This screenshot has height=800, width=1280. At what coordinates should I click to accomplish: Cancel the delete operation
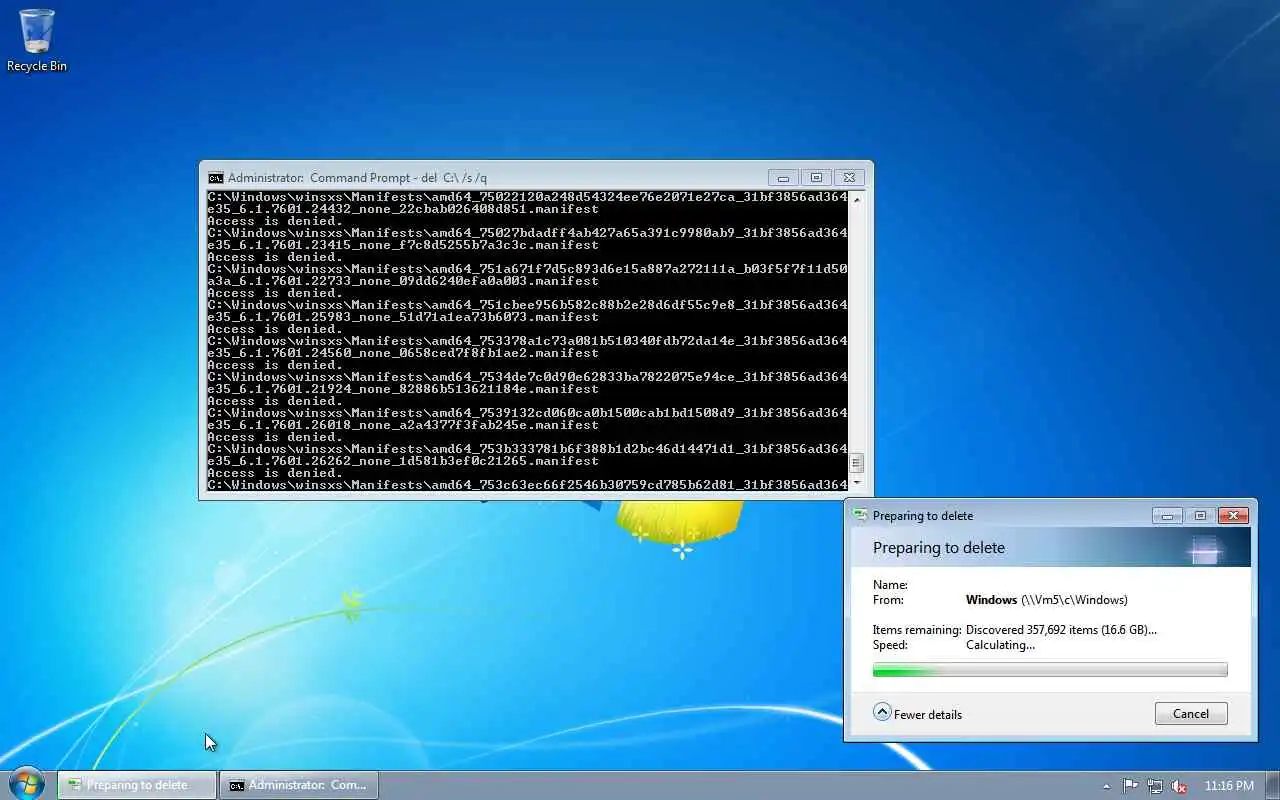pyautogui.click(x=1190, y=714)
